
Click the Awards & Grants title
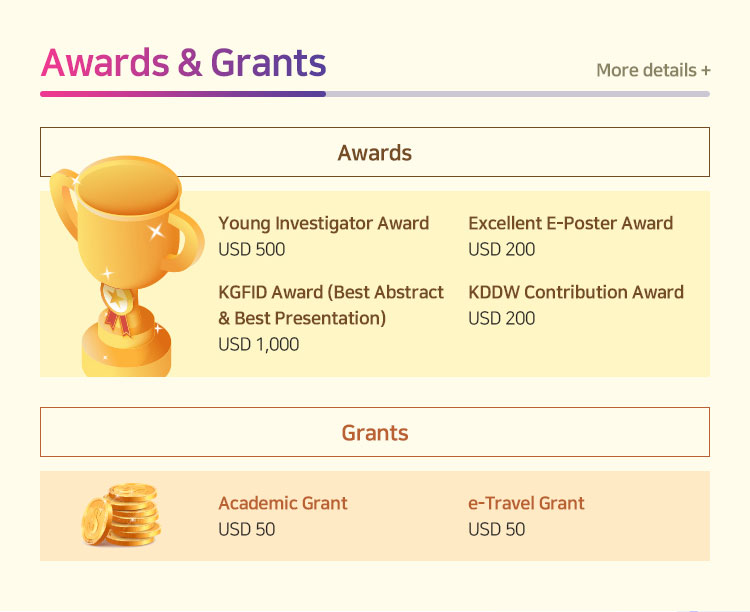tap(183, 63)
